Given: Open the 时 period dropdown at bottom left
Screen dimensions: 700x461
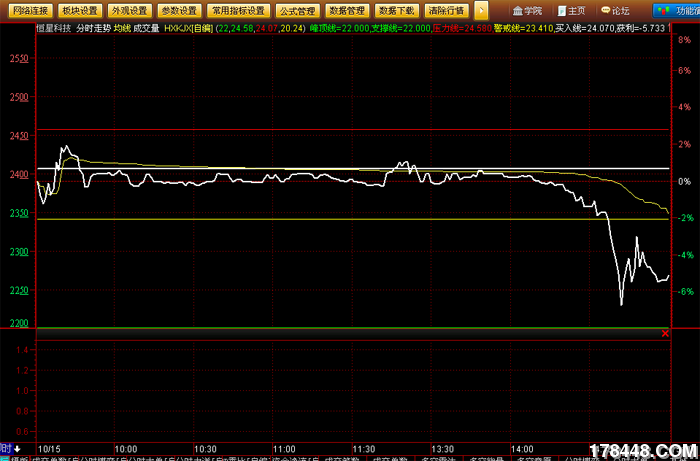Looking at the screenshot, I should [8, 449].
